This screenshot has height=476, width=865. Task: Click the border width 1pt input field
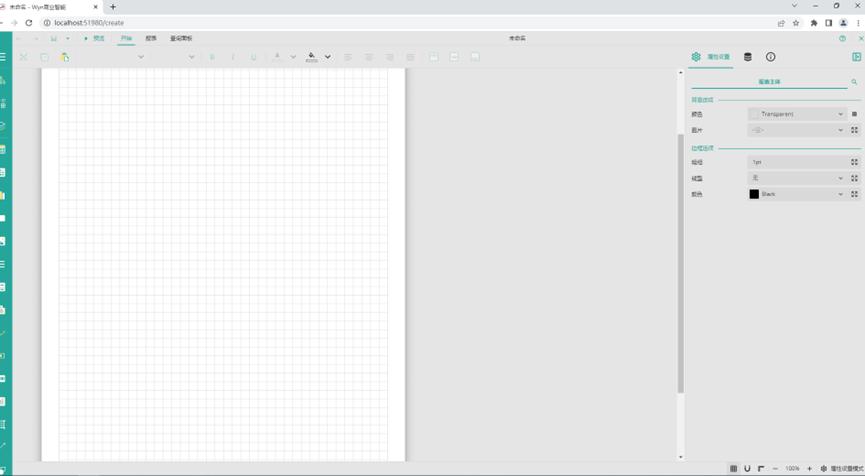[797, 162]
